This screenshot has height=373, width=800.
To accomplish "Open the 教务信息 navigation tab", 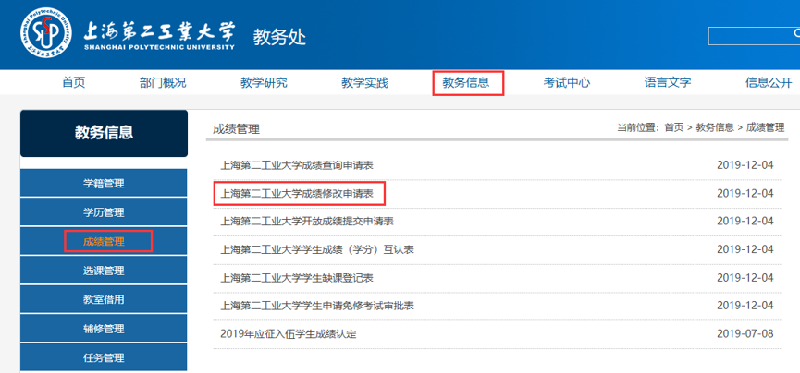I will coord(466,83).
